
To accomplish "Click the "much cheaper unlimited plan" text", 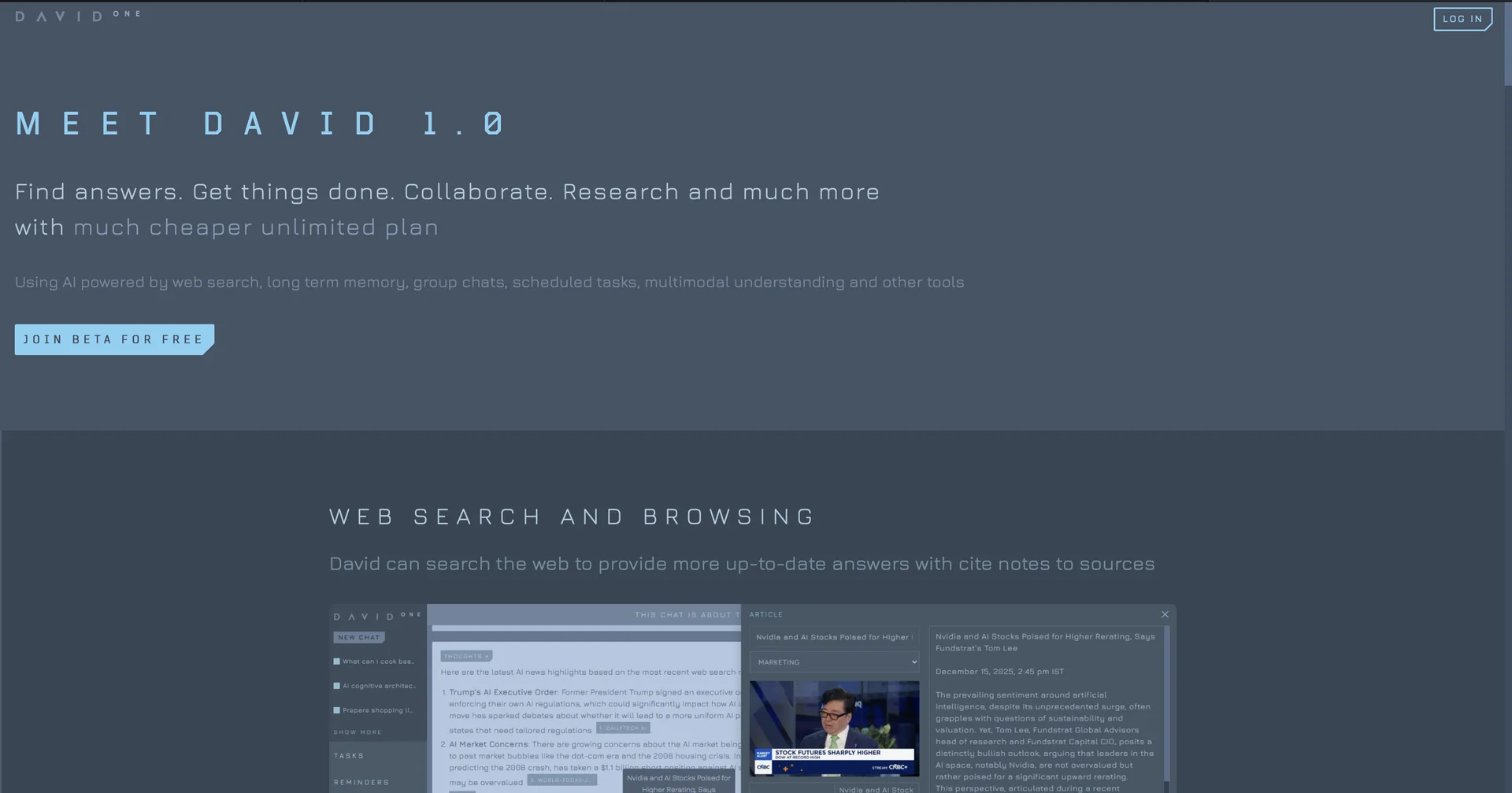I will tap(256, 227).
